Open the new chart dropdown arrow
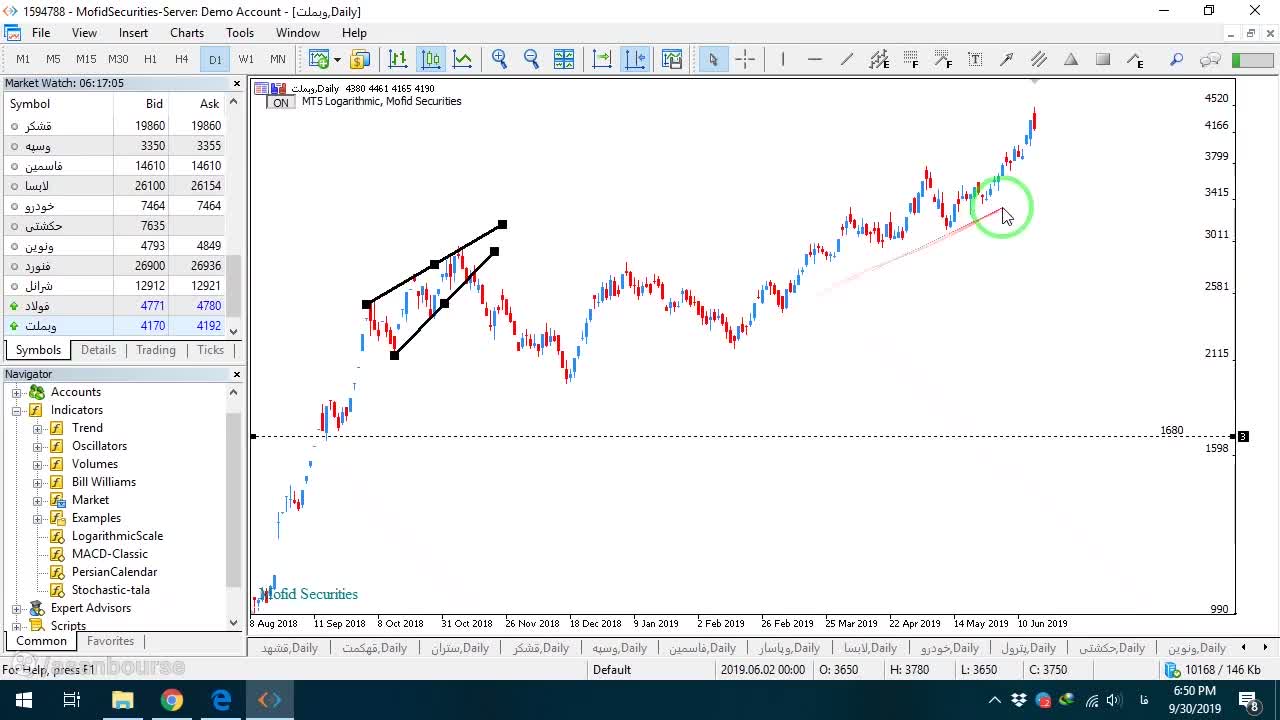 [337, 59]
